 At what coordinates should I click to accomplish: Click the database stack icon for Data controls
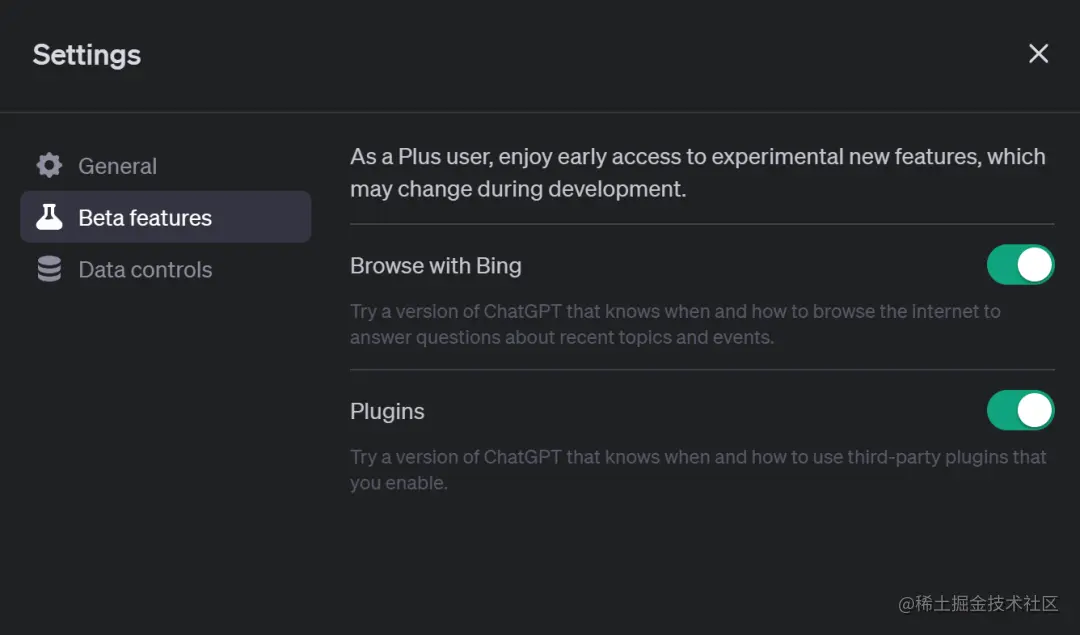coord(49,269)
